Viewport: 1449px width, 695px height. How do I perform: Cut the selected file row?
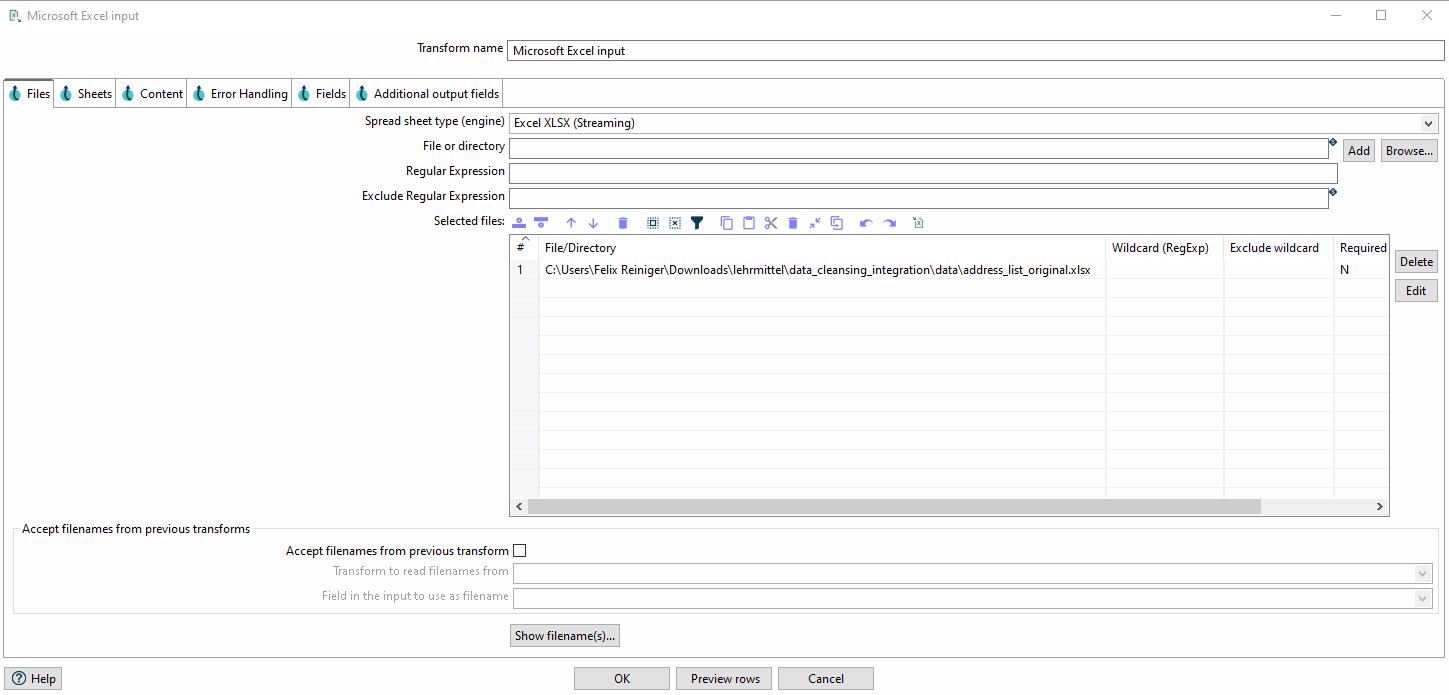point(770,222)
